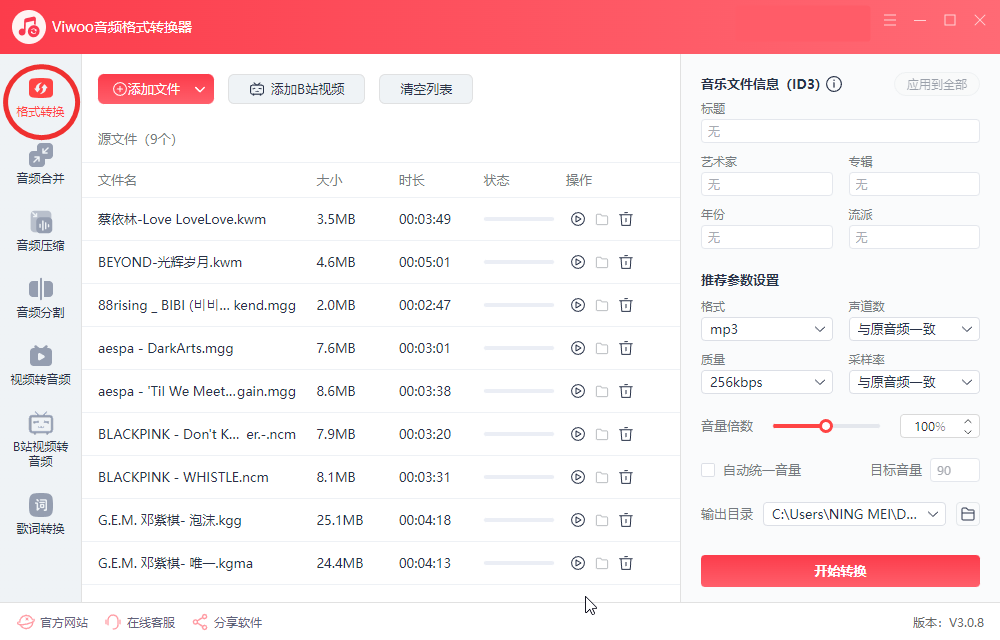This screenshot has width=1000, height=640.
Task: Increase 音量倍数 with up stepper arrow
Action: [x=968, y=421]
